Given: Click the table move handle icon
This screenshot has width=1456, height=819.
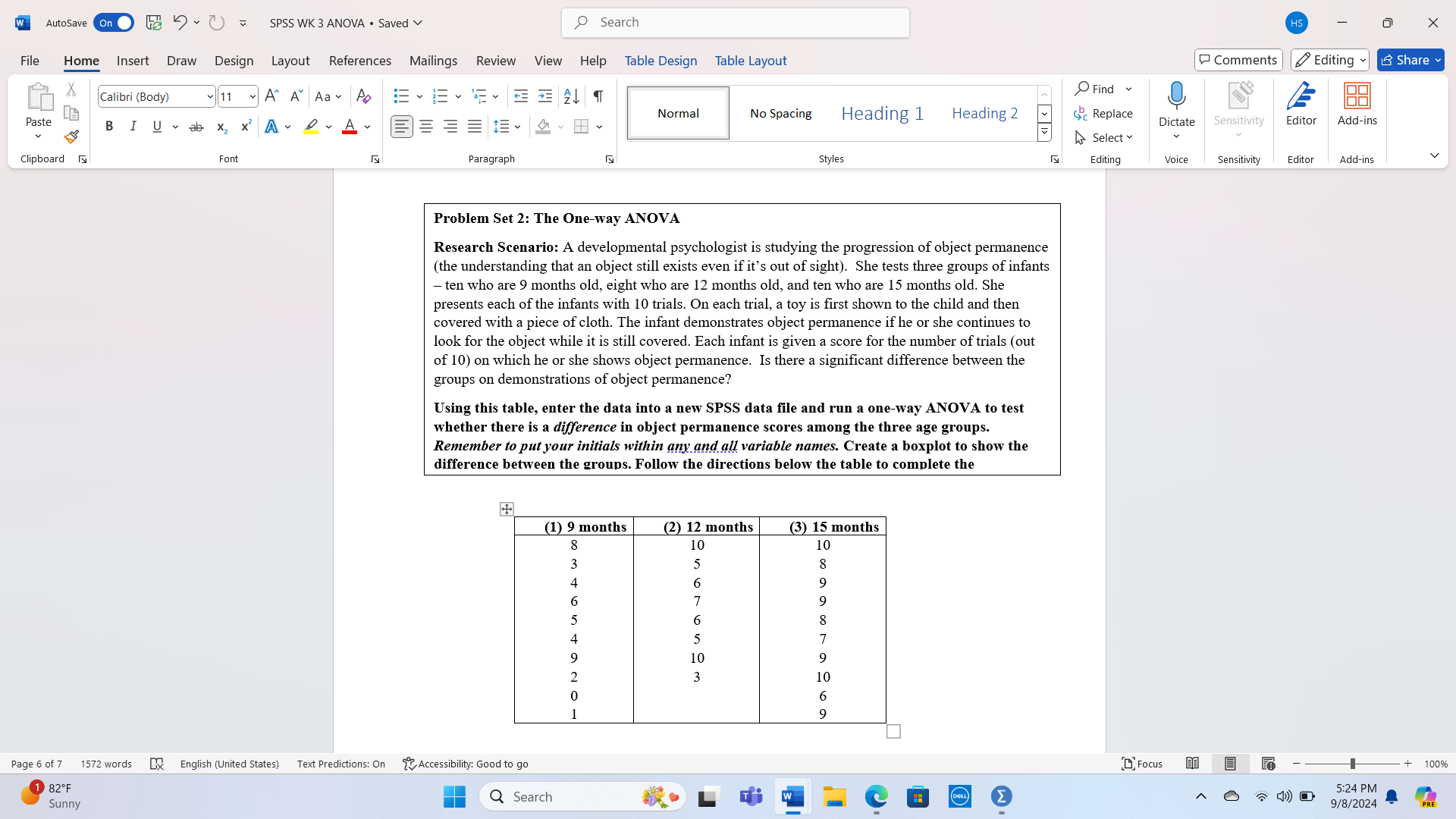Looking at the screenshot, I should tap(507, 509).
